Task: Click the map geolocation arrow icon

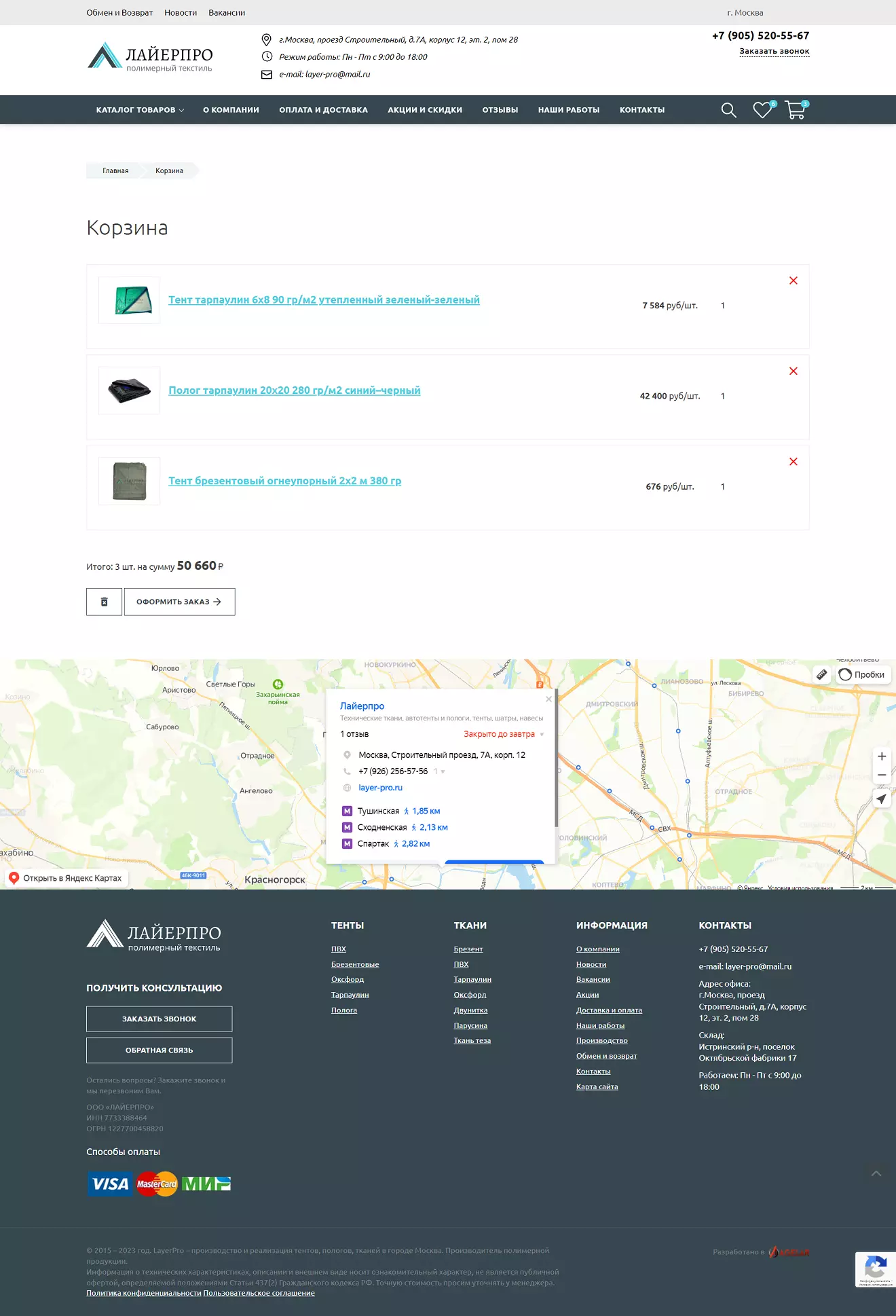Action: [x=882, y=799]
